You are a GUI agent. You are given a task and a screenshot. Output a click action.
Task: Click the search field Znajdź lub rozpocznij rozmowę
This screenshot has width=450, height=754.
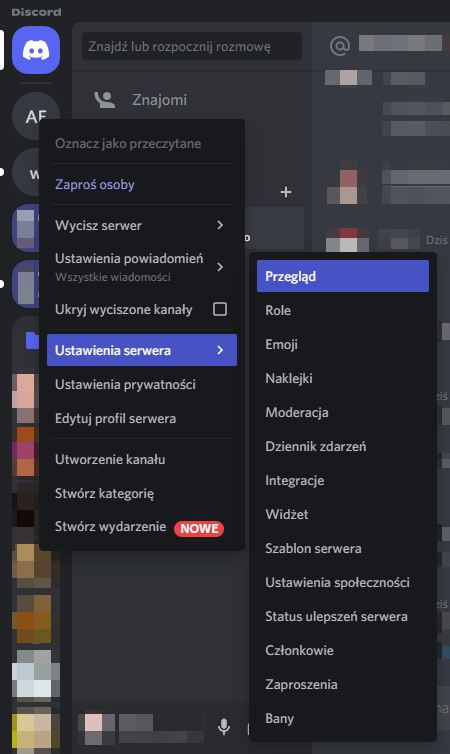[192, 46]
